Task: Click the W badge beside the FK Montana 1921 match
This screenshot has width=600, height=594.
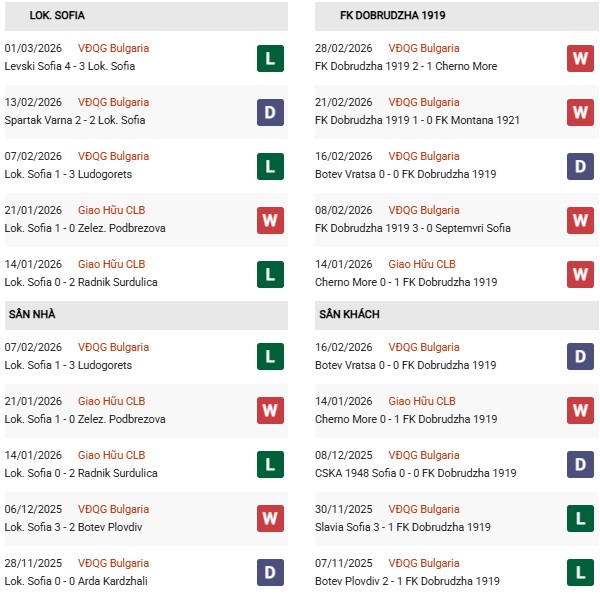Action: (580, 112)
